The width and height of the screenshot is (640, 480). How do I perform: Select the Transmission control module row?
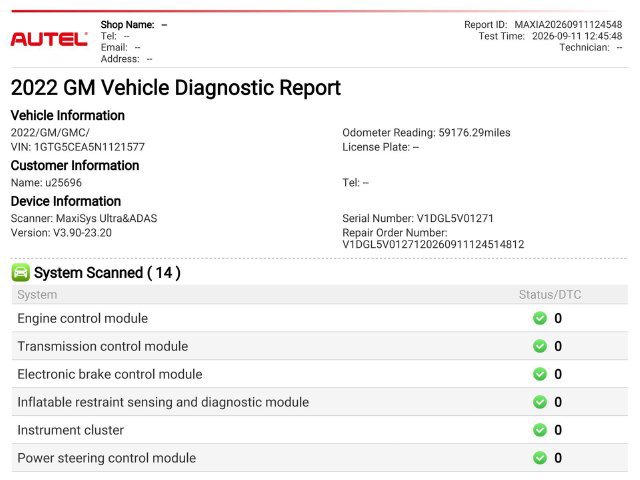[x=320, y=346]
